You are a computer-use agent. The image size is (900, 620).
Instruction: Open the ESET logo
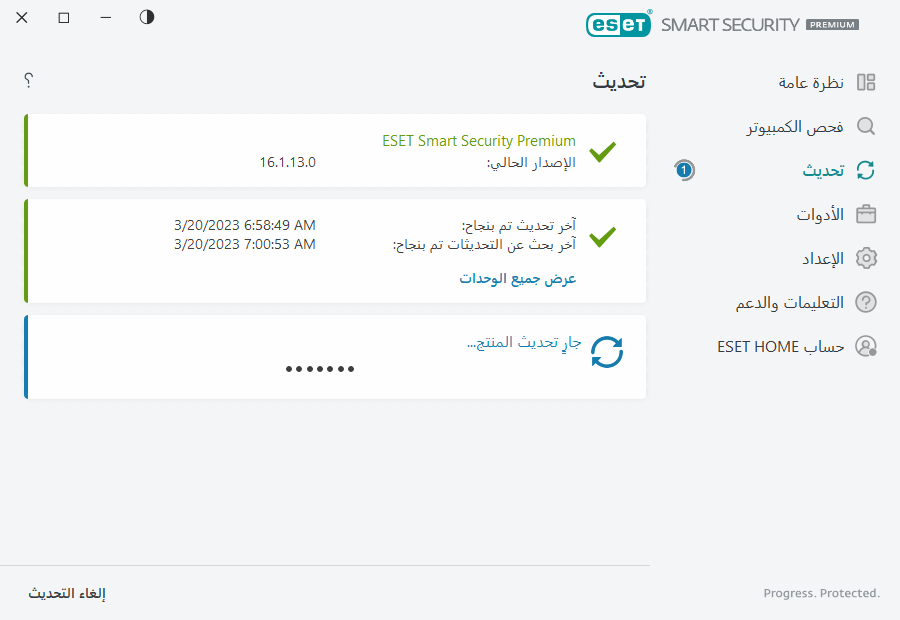coord(618,24)
